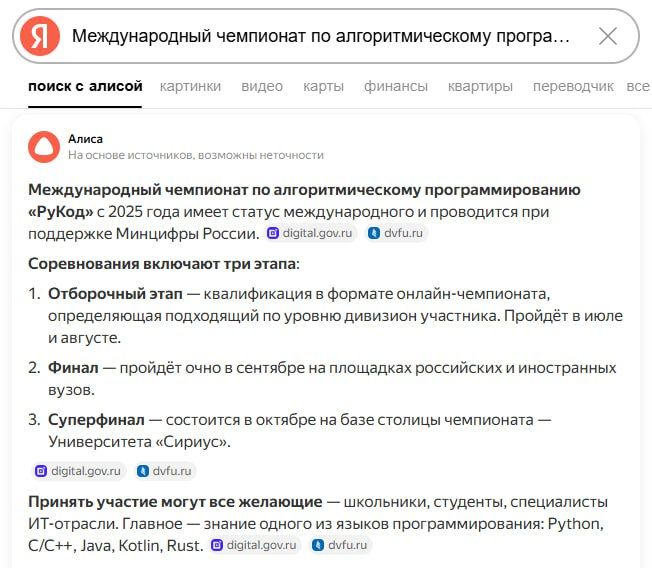The width and height of the screenshot is (652, 568).
Task: Open the финансы tab
Action: point(396,86)
